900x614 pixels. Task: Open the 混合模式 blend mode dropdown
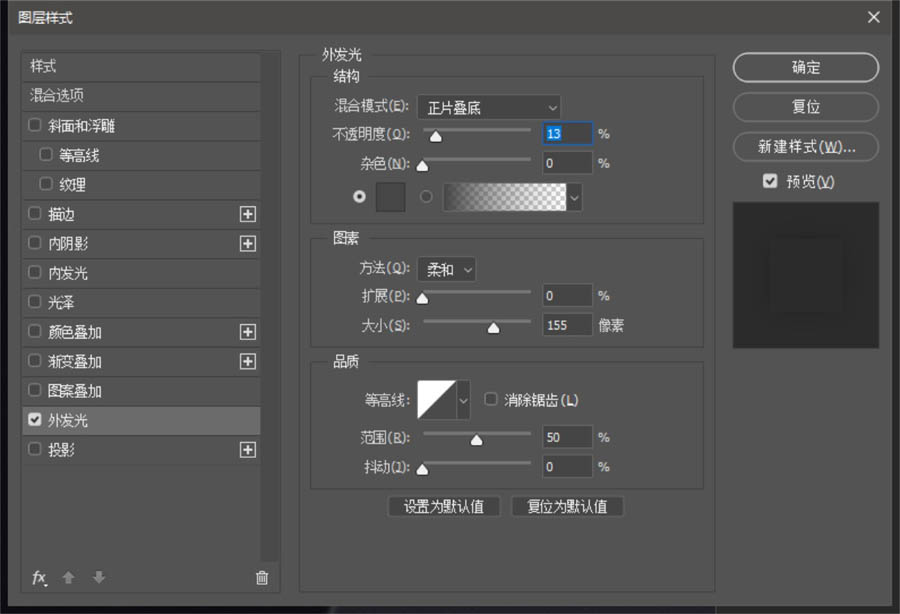coord(489,107)
